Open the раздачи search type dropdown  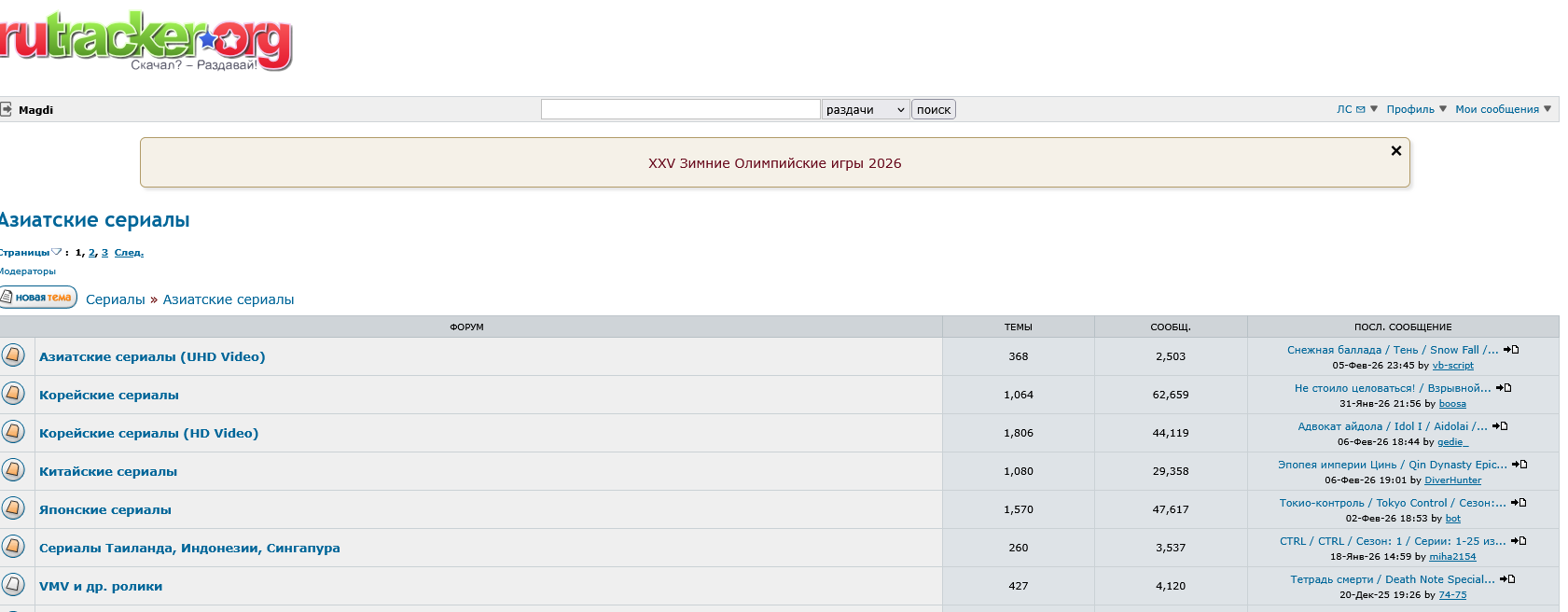865,109
